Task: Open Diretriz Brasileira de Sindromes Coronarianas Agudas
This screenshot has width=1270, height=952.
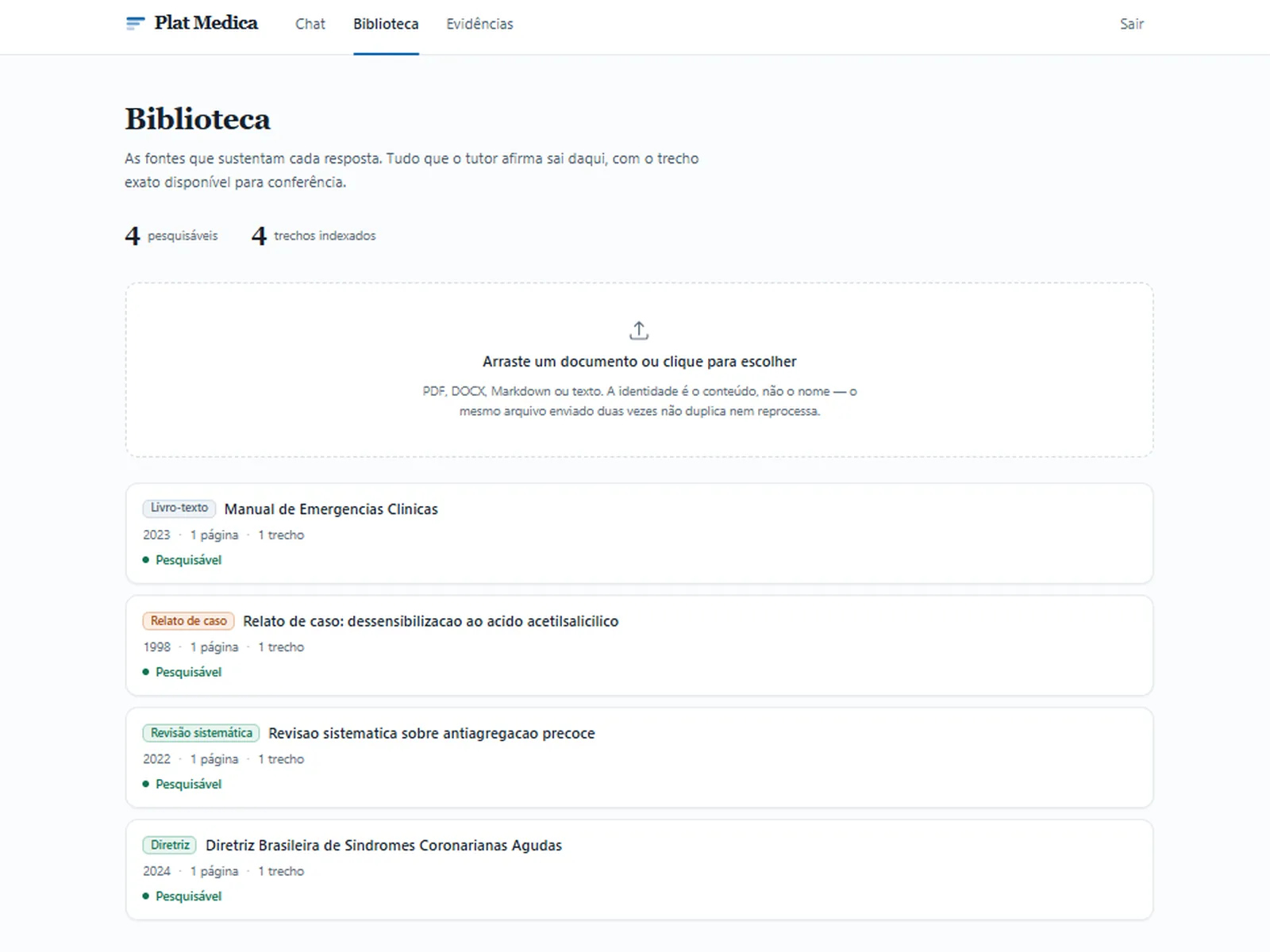Action: click(383, 845)
